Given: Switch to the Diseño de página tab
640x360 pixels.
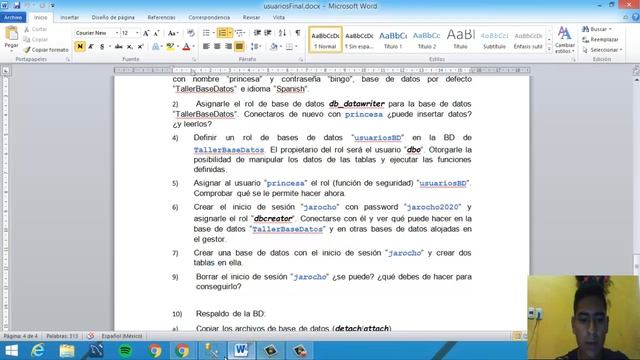Looking at the screenshot, I should click(x=113, y=18).
